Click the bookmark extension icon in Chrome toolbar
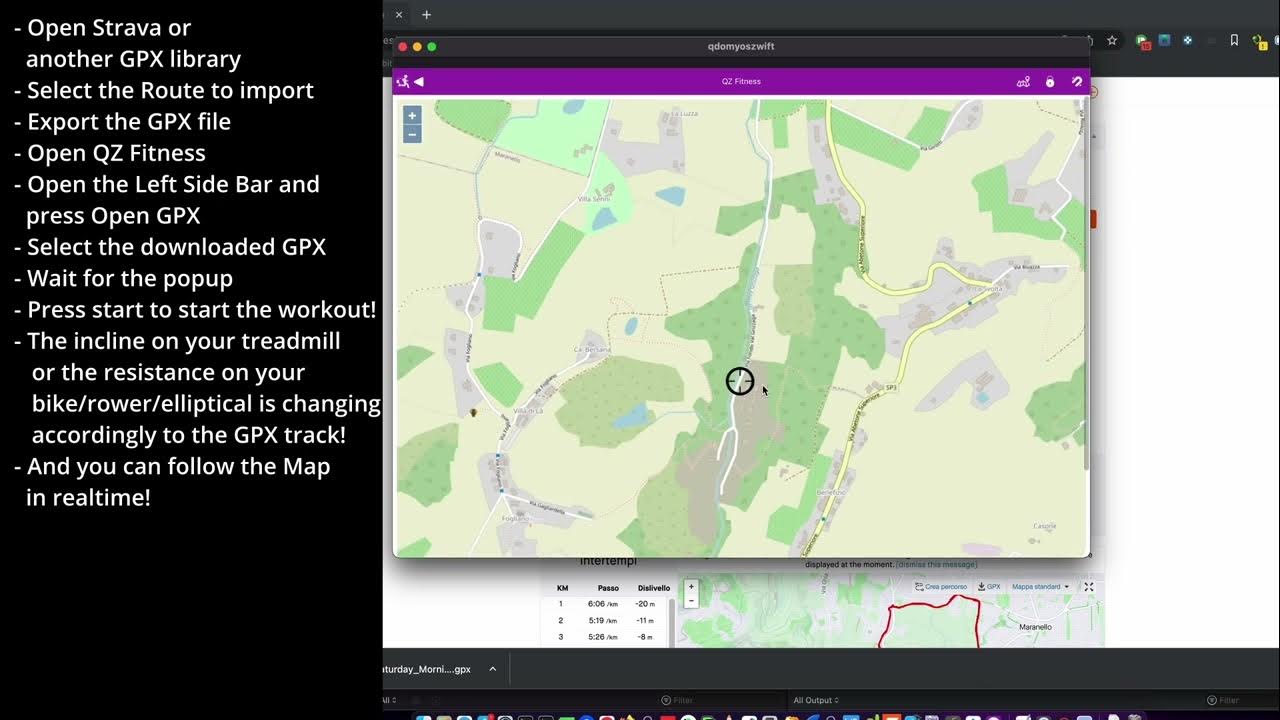The image size is (1280, 720). click(1234, 41)
